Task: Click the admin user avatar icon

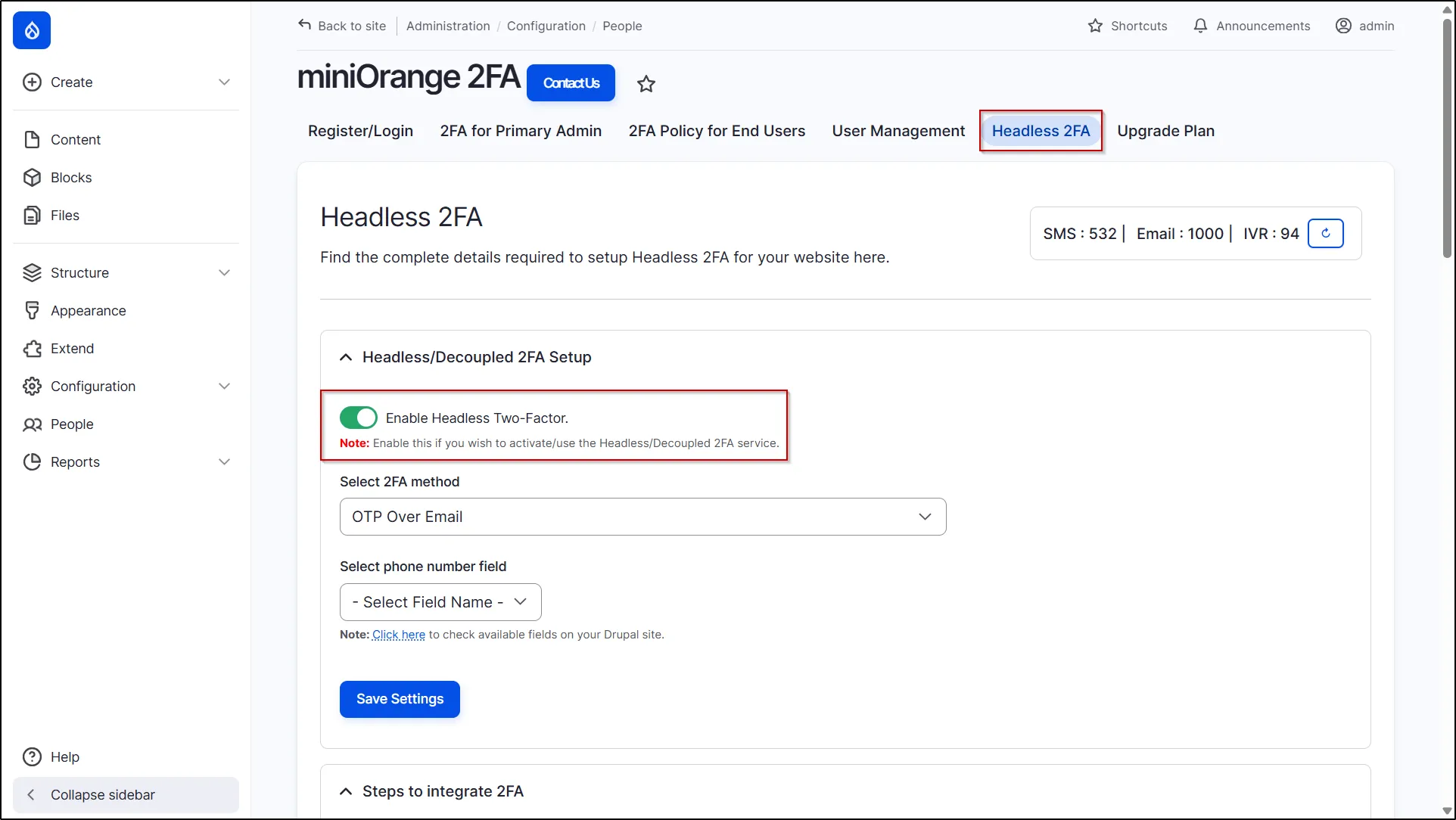Action: click(x=1343, y=26)
